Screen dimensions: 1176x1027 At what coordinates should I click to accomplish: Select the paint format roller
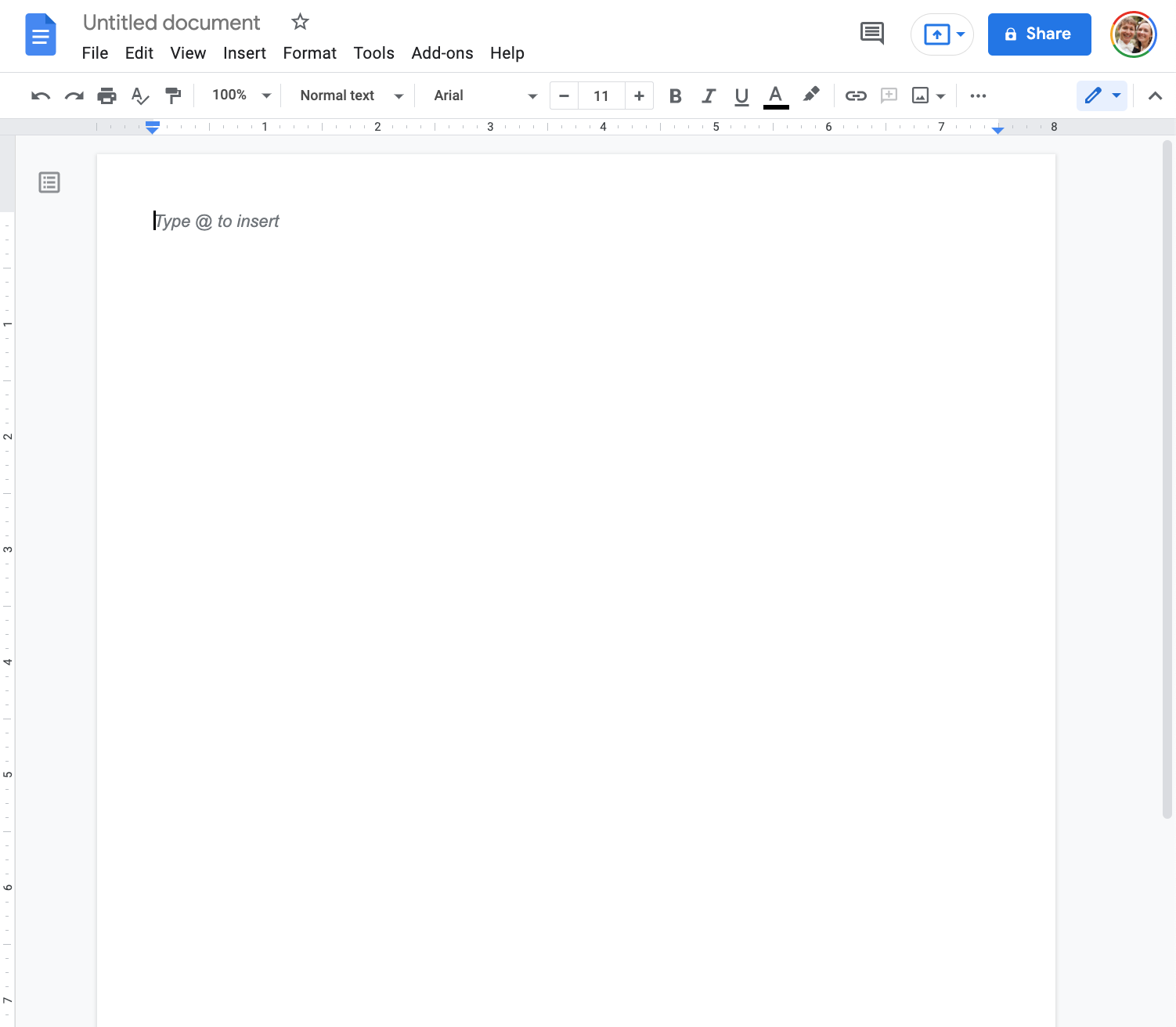pyautogui.click(x=173, y=95)
